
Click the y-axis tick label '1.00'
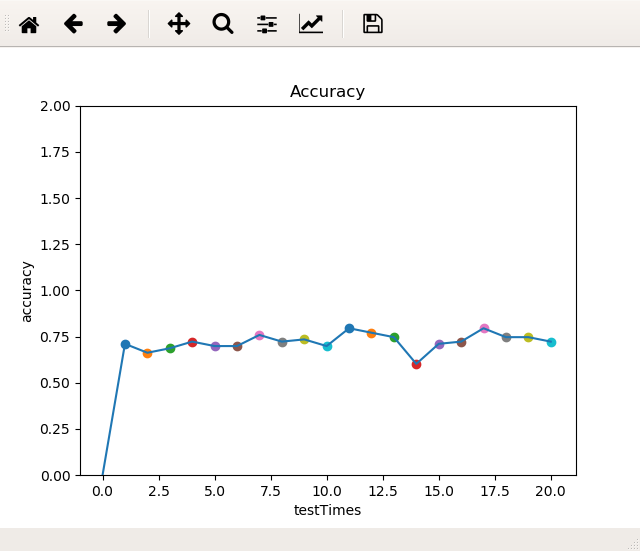click(x=55, y=291)
